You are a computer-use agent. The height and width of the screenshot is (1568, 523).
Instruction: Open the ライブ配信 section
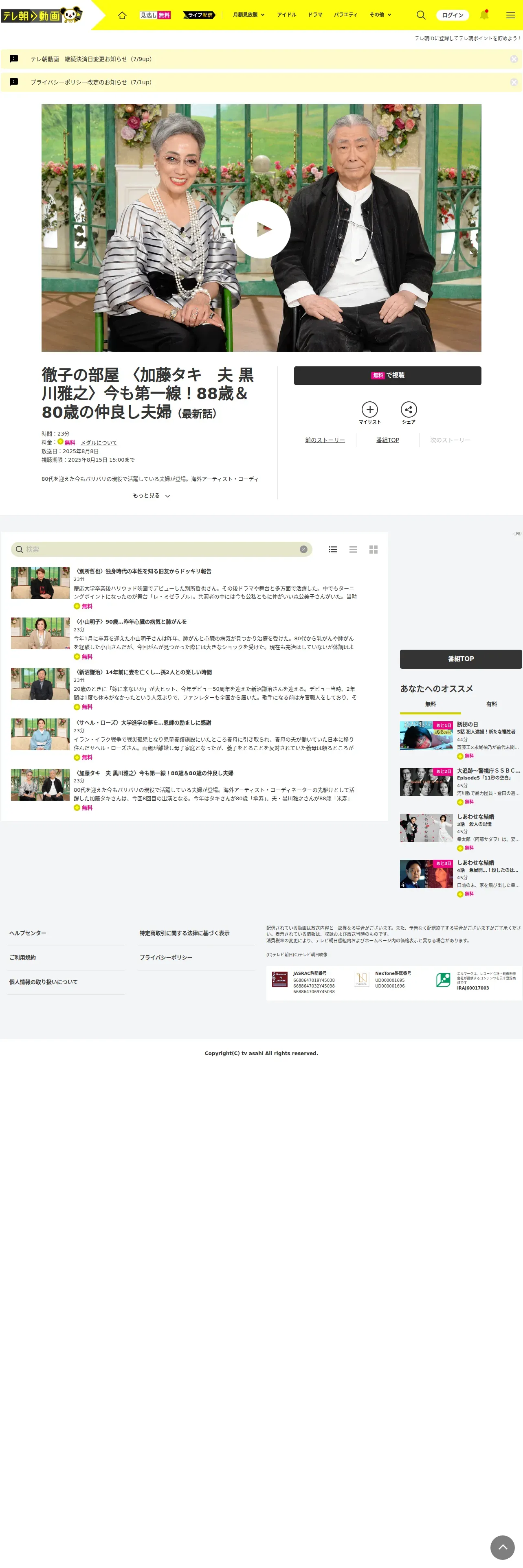tap(199, 15)
